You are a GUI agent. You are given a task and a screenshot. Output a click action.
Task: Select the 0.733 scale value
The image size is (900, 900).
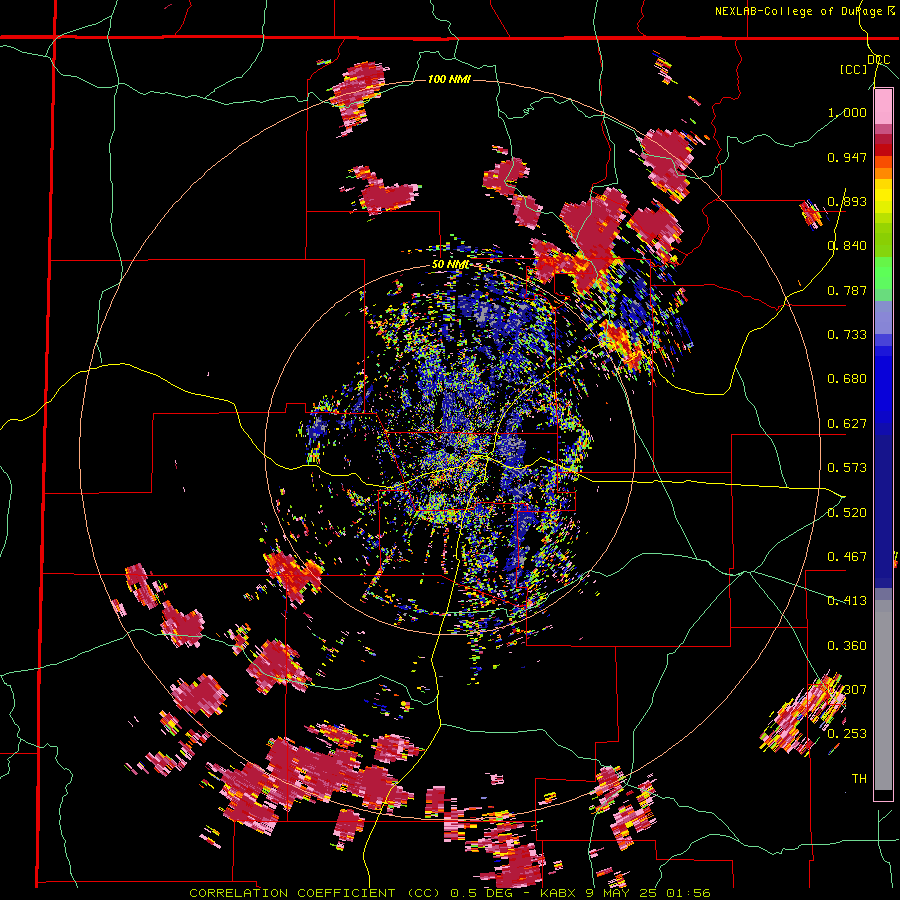tap(847, 335)
